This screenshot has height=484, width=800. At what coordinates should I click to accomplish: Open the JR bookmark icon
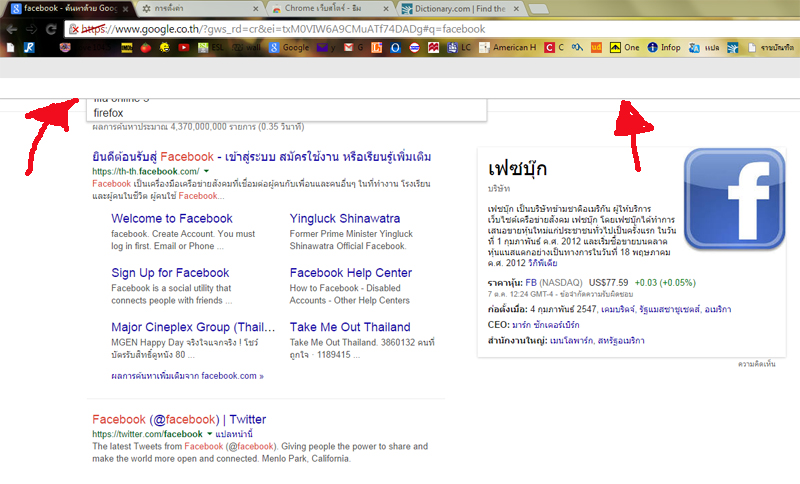coord(29,47)
